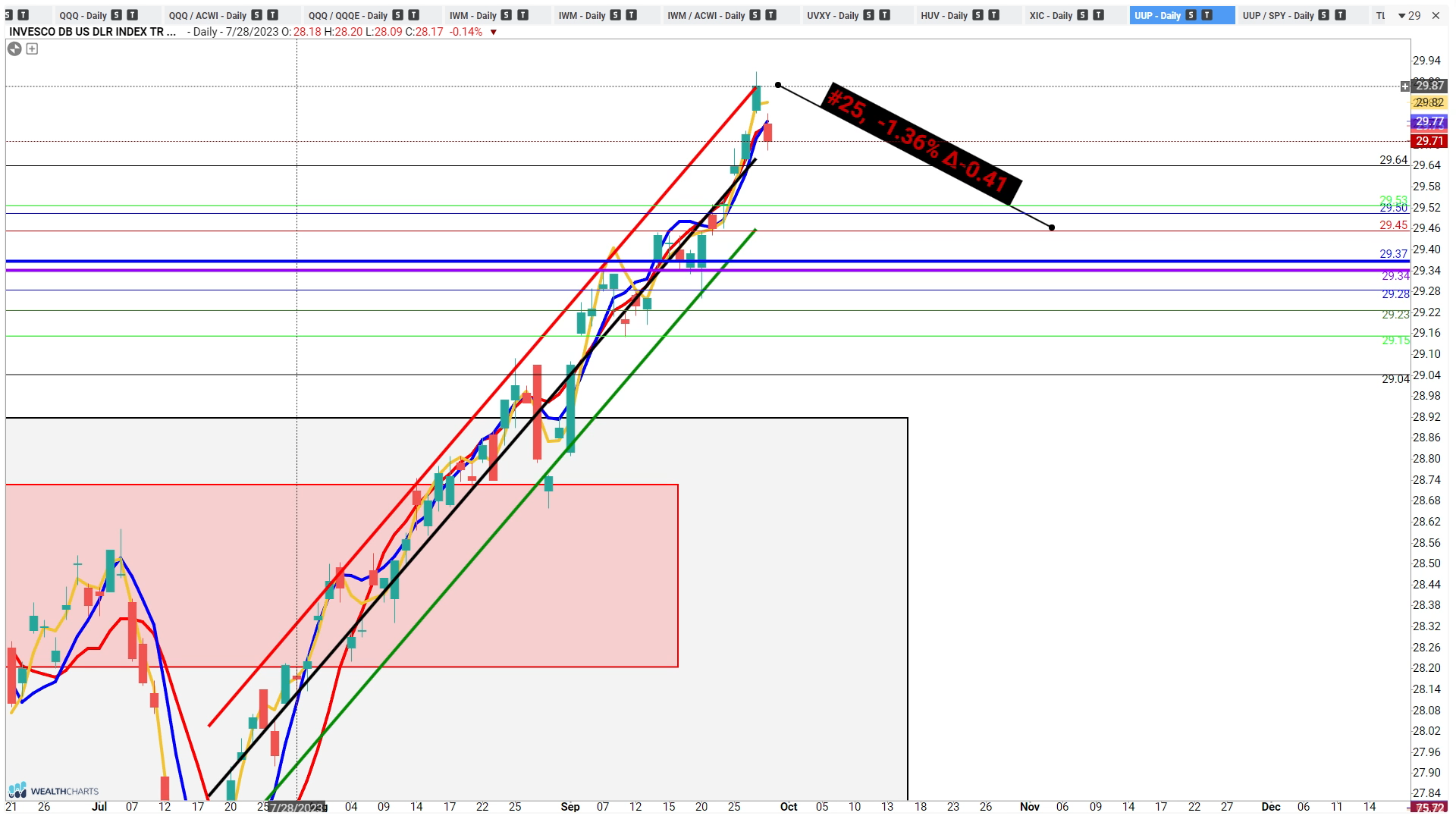1456x819 pixels.
Task: Click the T icon on UUP / SPY tab
Action: (x=1340, y=15)
